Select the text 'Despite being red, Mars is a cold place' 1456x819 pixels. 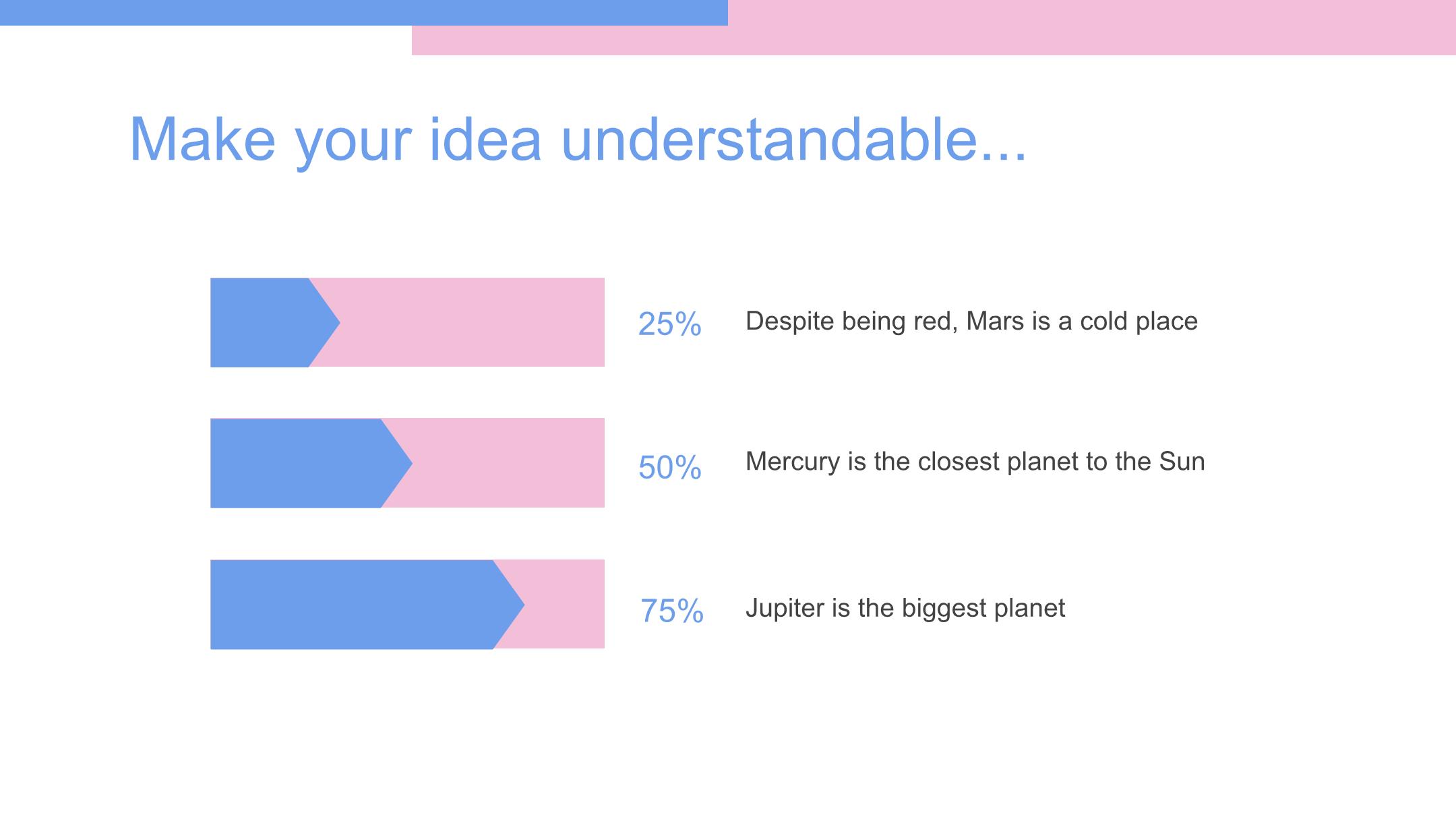[971, 322]
